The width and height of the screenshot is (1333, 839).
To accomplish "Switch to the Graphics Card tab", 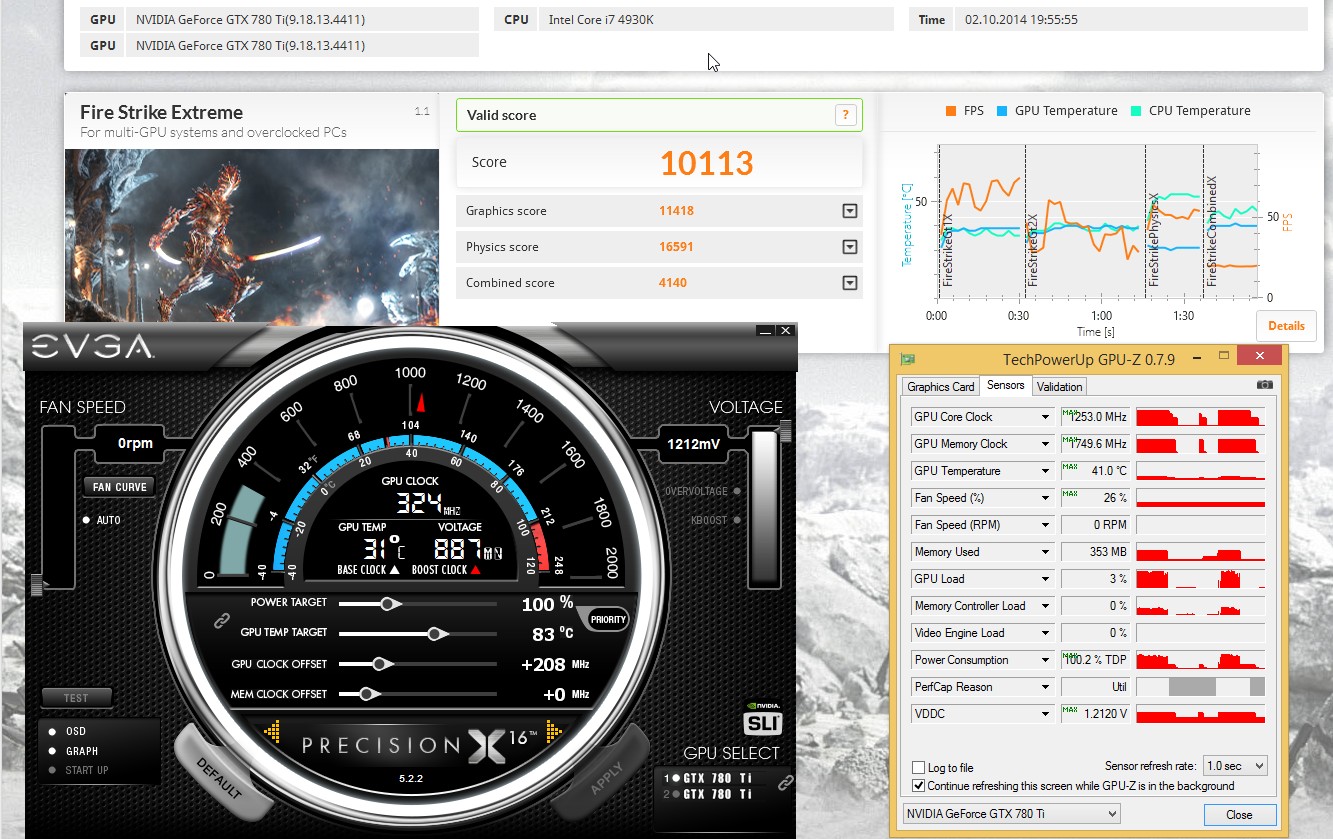I will pos(941,387).
